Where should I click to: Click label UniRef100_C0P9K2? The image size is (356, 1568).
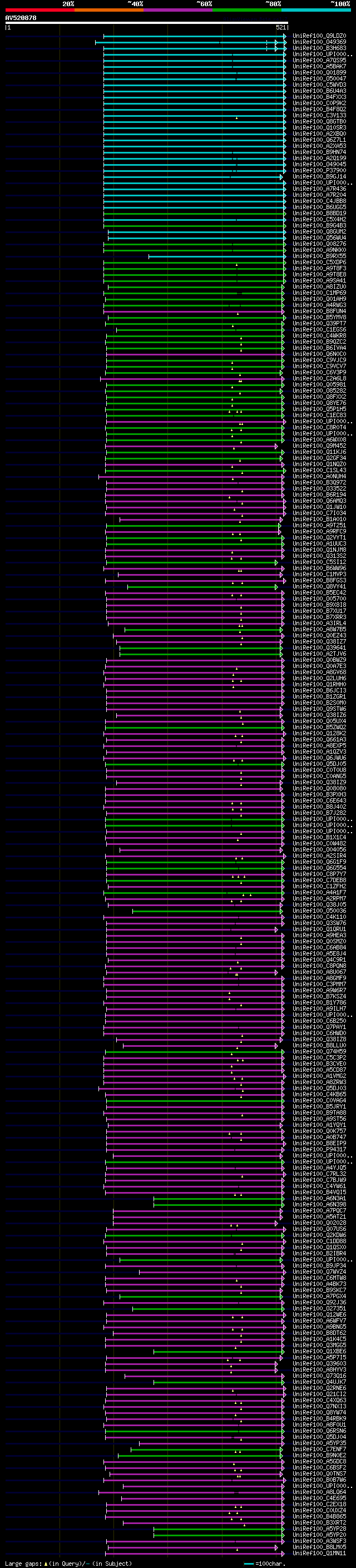pyautogui.click(x=319, y=103)
